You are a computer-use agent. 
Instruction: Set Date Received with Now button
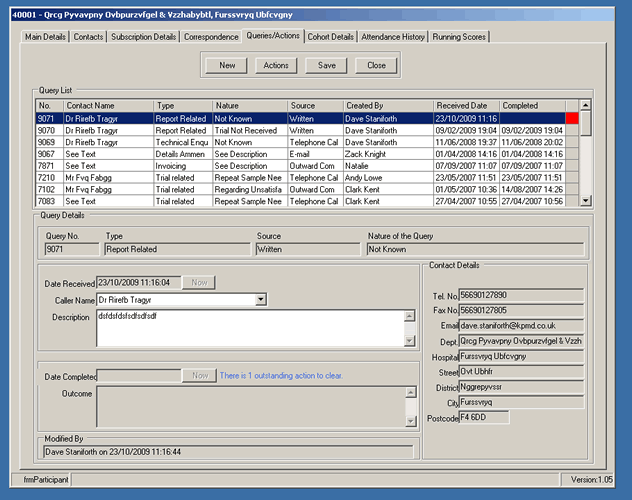199,282
